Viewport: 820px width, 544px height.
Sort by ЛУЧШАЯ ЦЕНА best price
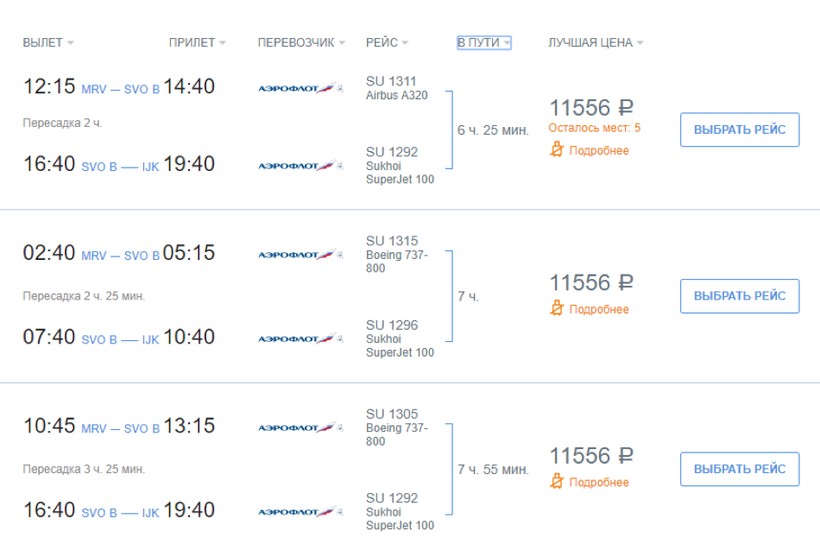pyautogui.click(x=595, y=42)
